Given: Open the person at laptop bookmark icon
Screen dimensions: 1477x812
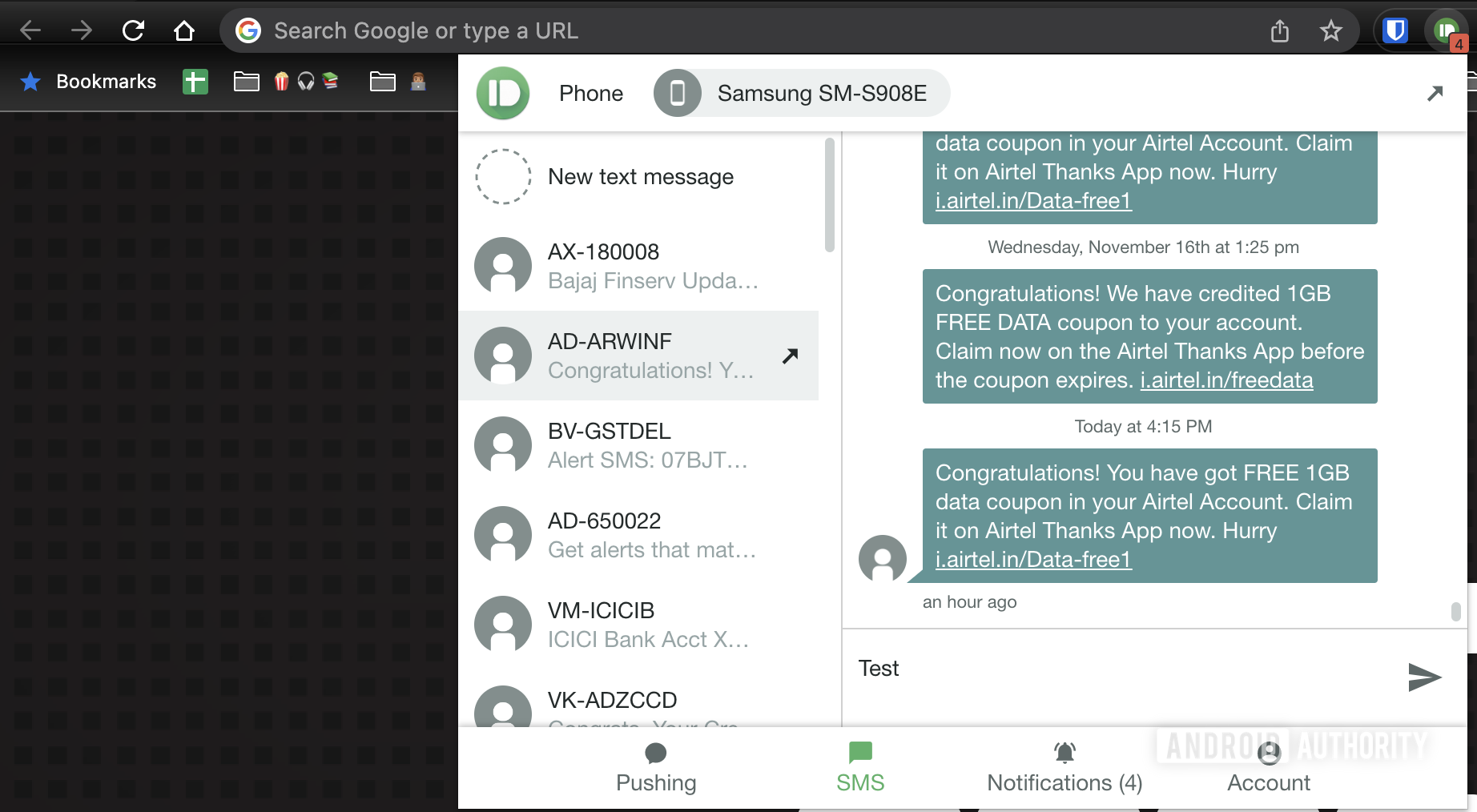Looking at the screenshot, I should tap(418, 82).
